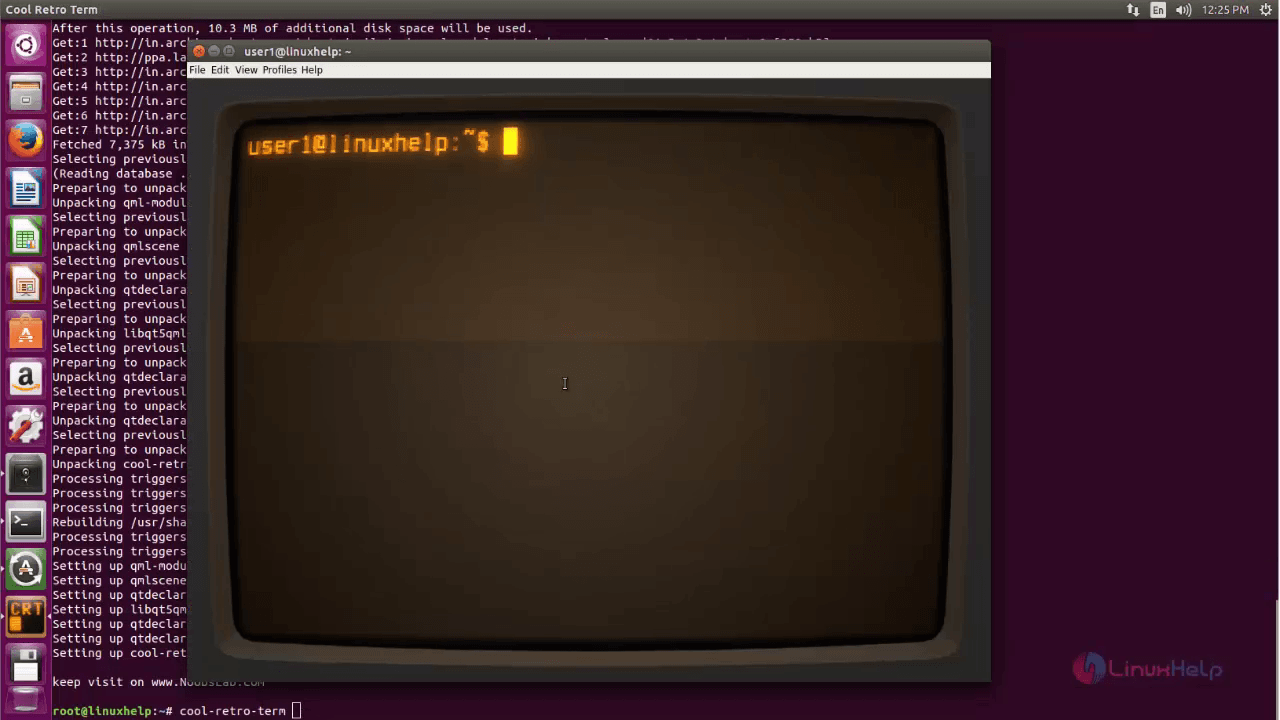Launch LibreOffice Calc from the dock
The image size is (1280, 720).
coord(25,236)
